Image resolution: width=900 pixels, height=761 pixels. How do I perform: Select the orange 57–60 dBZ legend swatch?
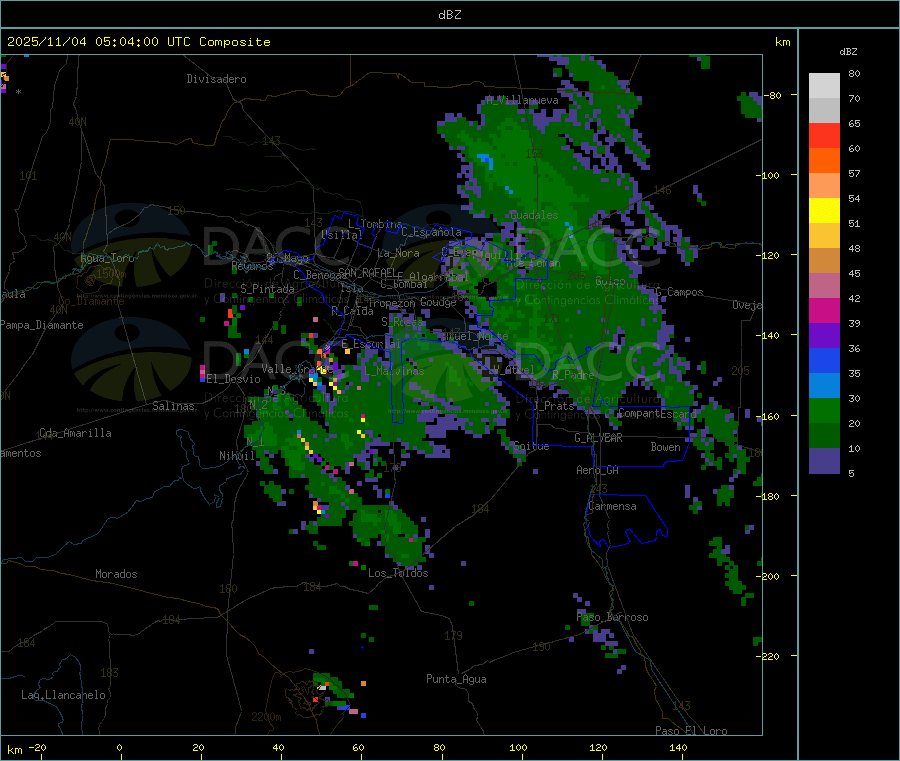click(824, 161)
